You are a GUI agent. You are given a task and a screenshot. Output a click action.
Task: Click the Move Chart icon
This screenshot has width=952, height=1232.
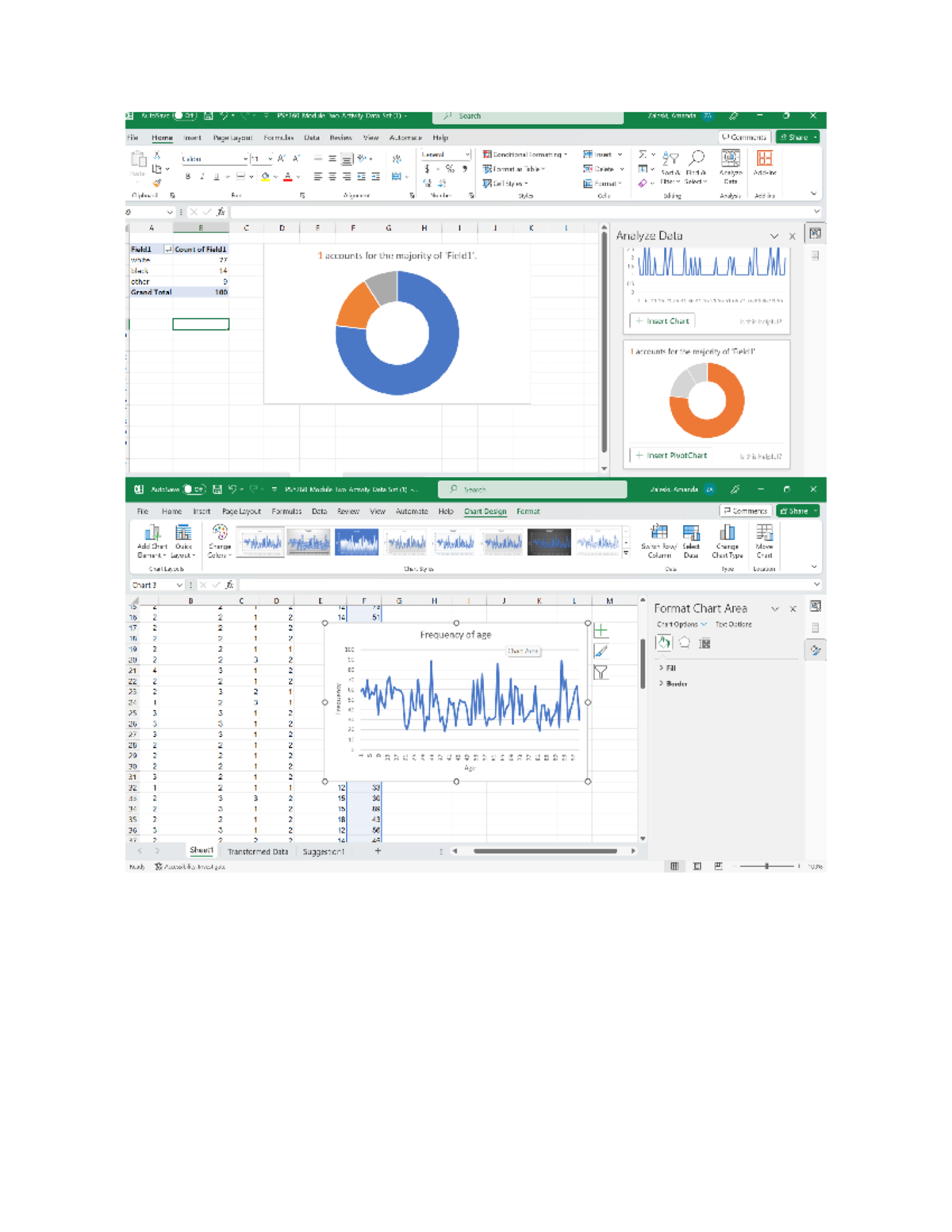pos(764,532)
